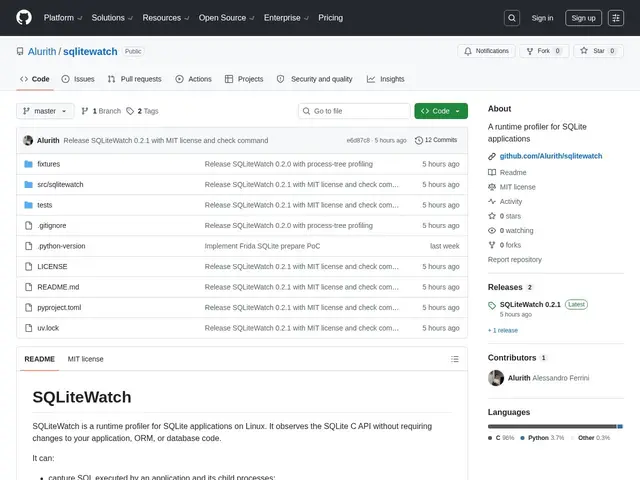Click the Sign in link
640x480 pixels.
click(x=542, y=18)
